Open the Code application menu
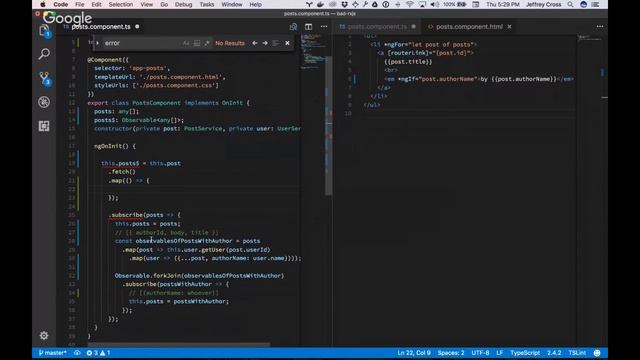640x360 pixels. [60, 4]
